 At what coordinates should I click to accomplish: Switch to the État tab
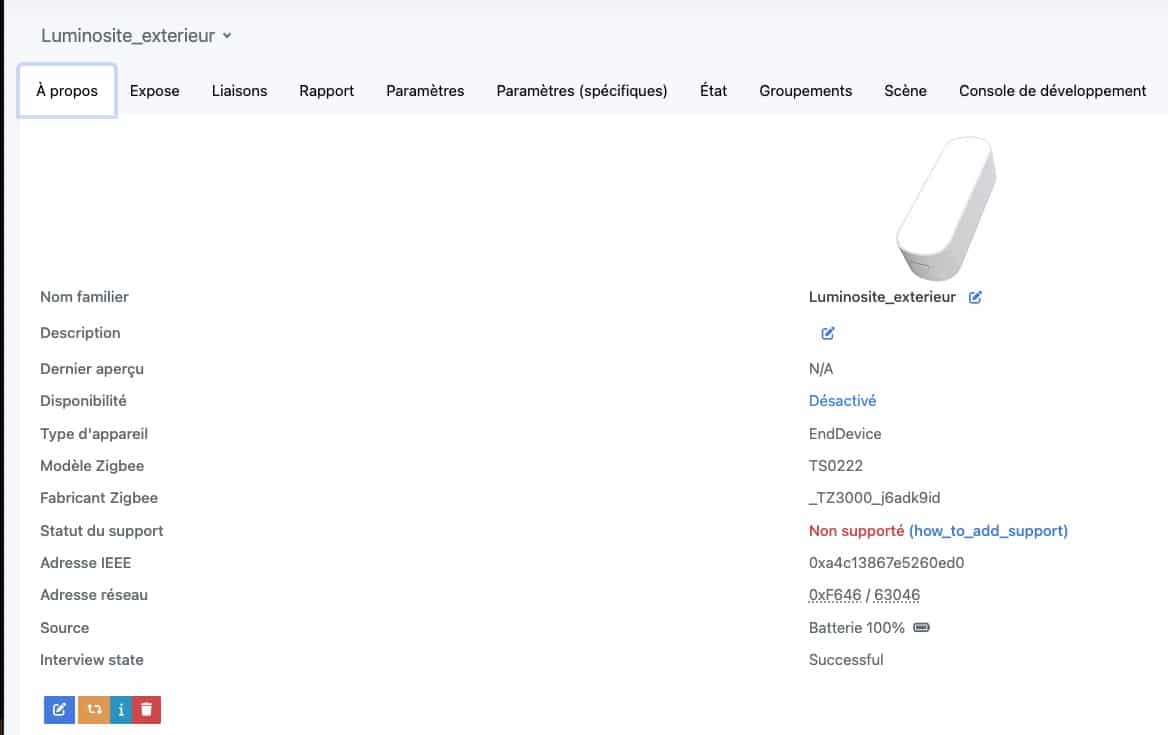(713, 91)
